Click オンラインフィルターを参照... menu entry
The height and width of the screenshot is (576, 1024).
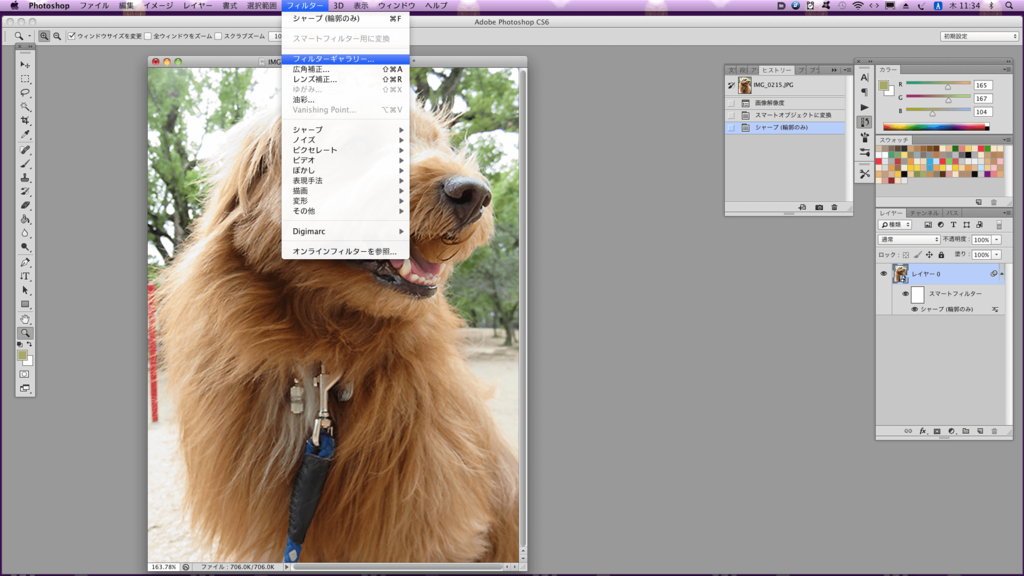tap(345, 251)
